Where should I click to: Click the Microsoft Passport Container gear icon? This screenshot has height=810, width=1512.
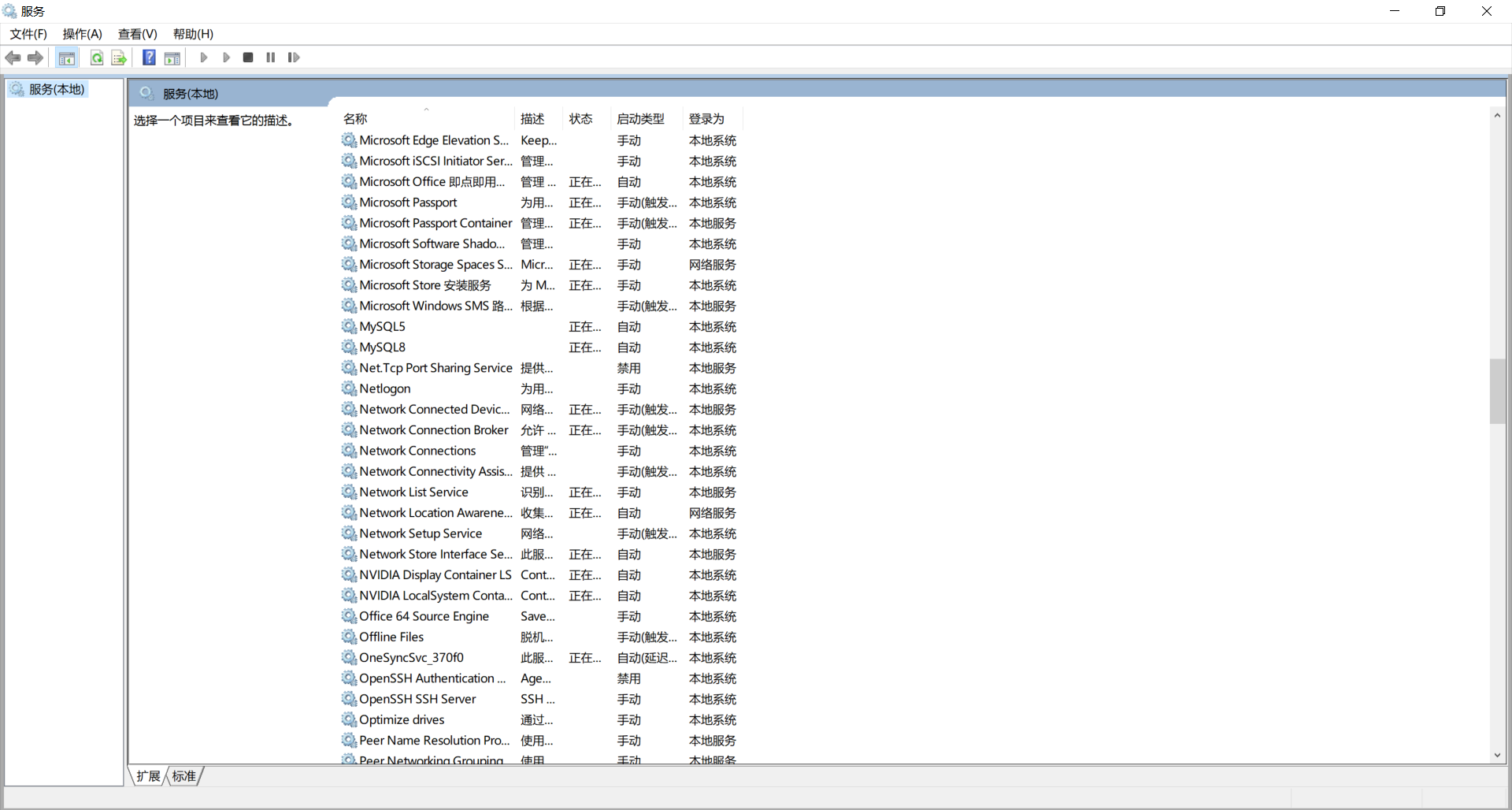coord(349,223)
